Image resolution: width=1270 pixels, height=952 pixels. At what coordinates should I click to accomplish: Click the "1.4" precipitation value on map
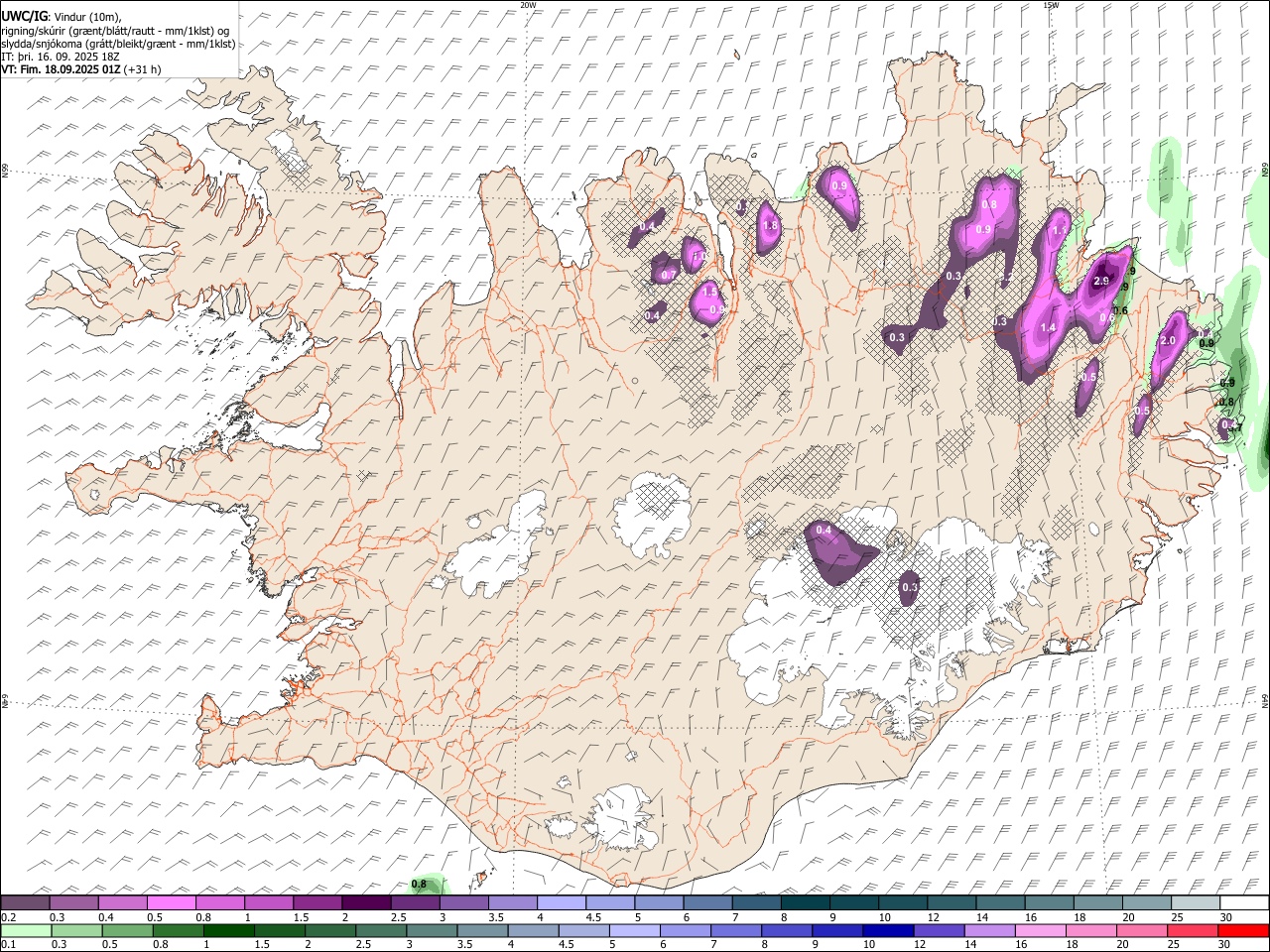pos(1048,327)
